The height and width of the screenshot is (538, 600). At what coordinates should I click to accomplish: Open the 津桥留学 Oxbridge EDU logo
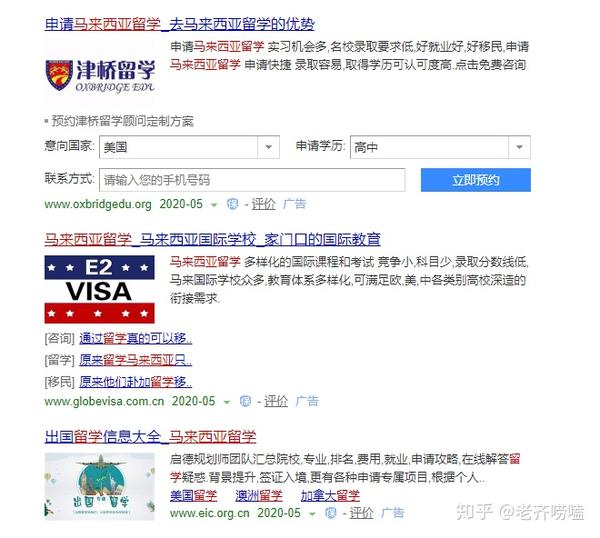tap(100, 76)
